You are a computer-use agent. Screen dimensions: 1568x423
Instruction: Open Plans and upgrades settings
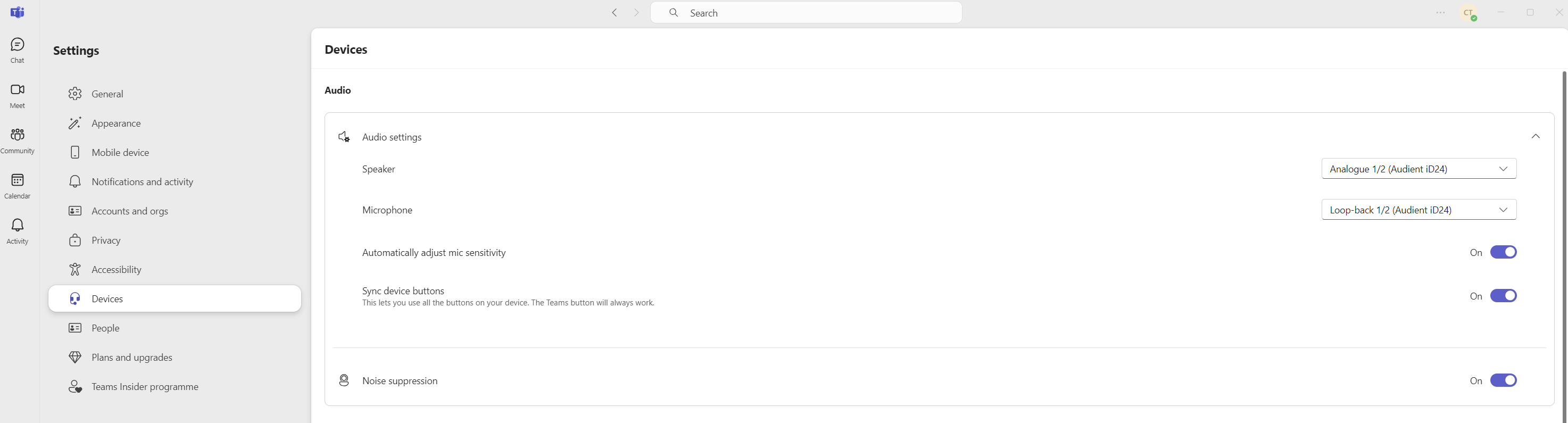[175, 357]
